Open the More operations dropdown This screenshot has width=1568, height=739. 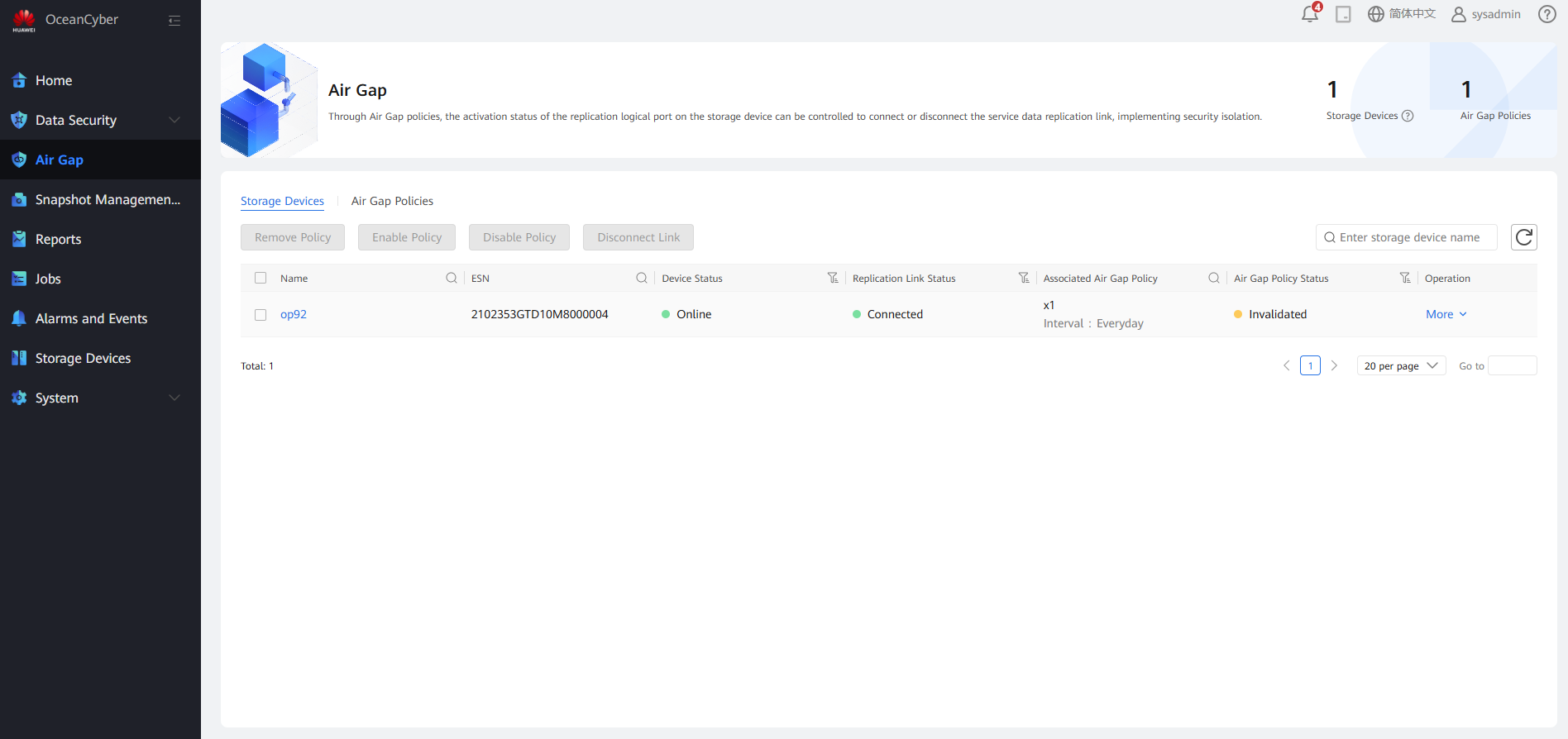coord(1446,314)
